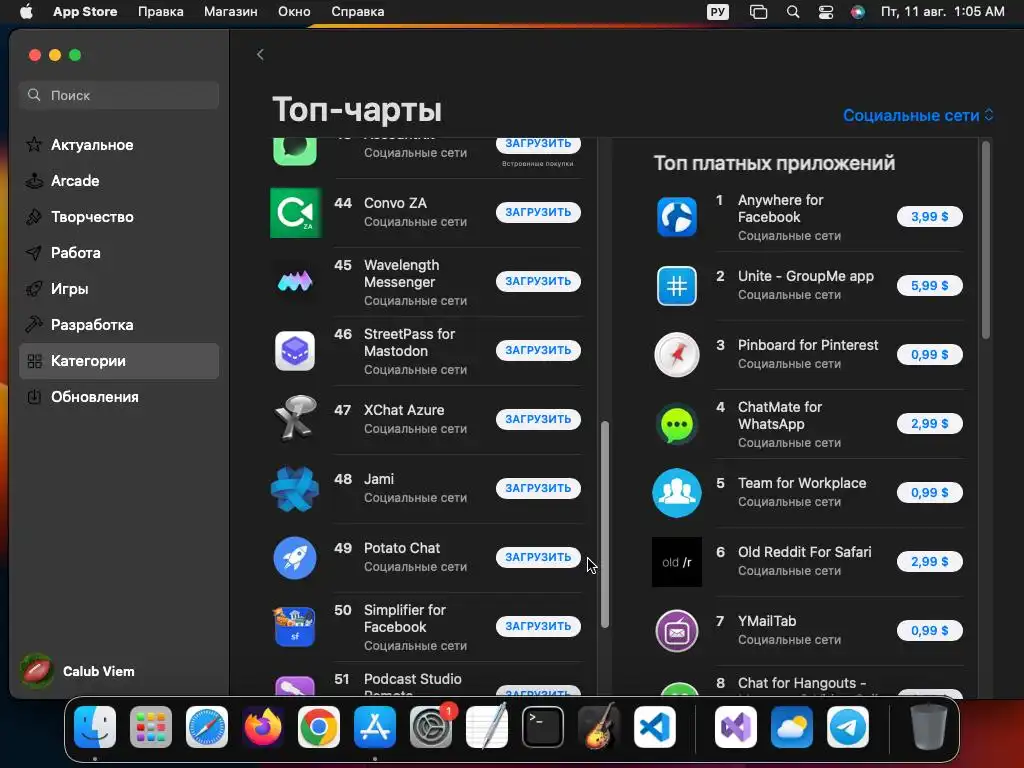Buy ChatMate for WhatsApp for 2,99 $

coord(929,424)
